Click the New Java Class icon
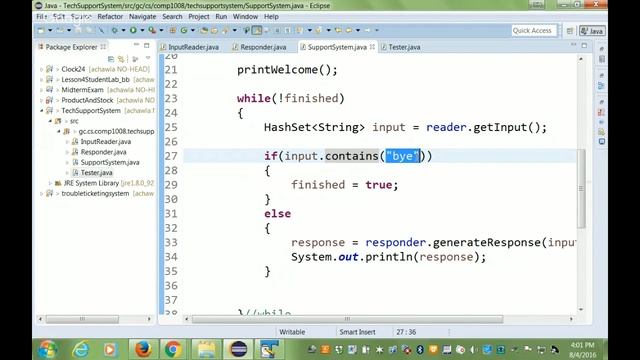 [x=184, y=30]
